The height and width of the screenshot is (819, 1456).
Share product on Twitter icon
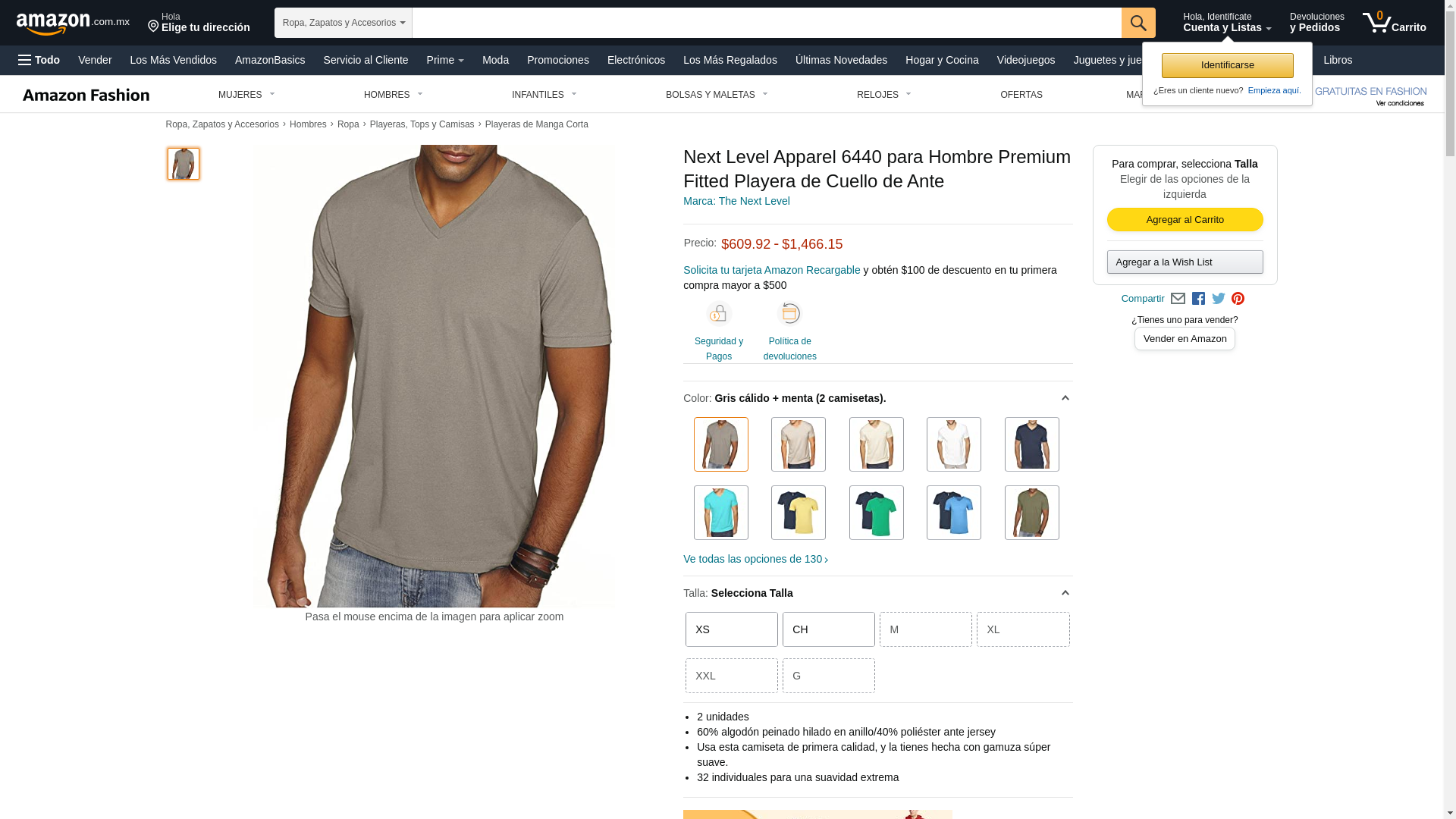coord(1219,299)
